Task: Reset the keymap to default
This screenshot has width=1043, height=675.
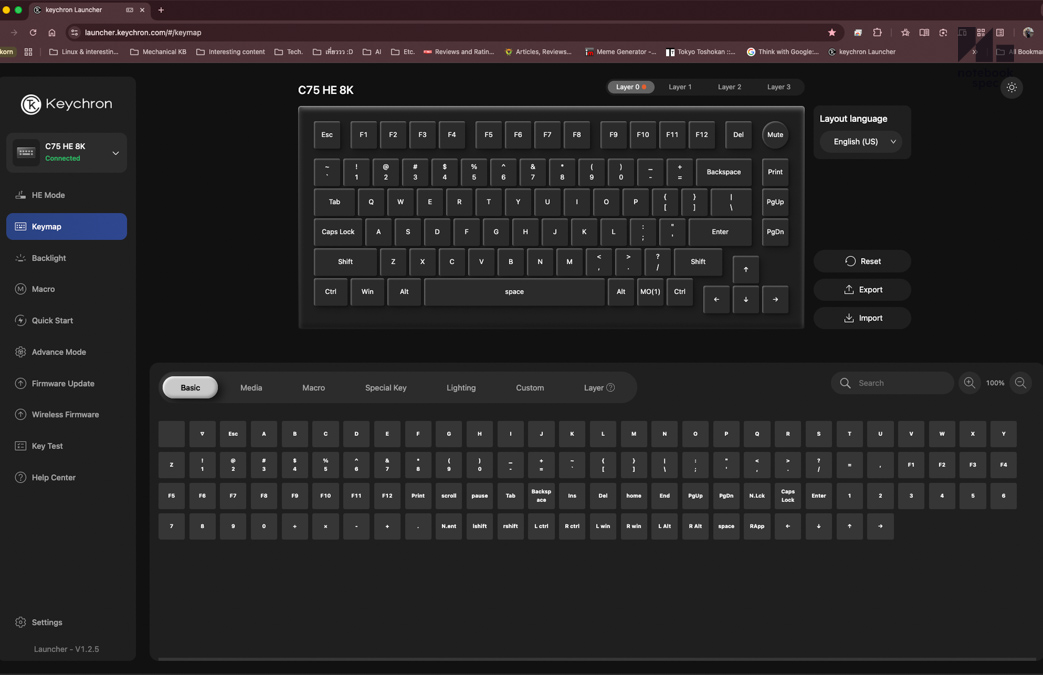Action: (861, 261)
